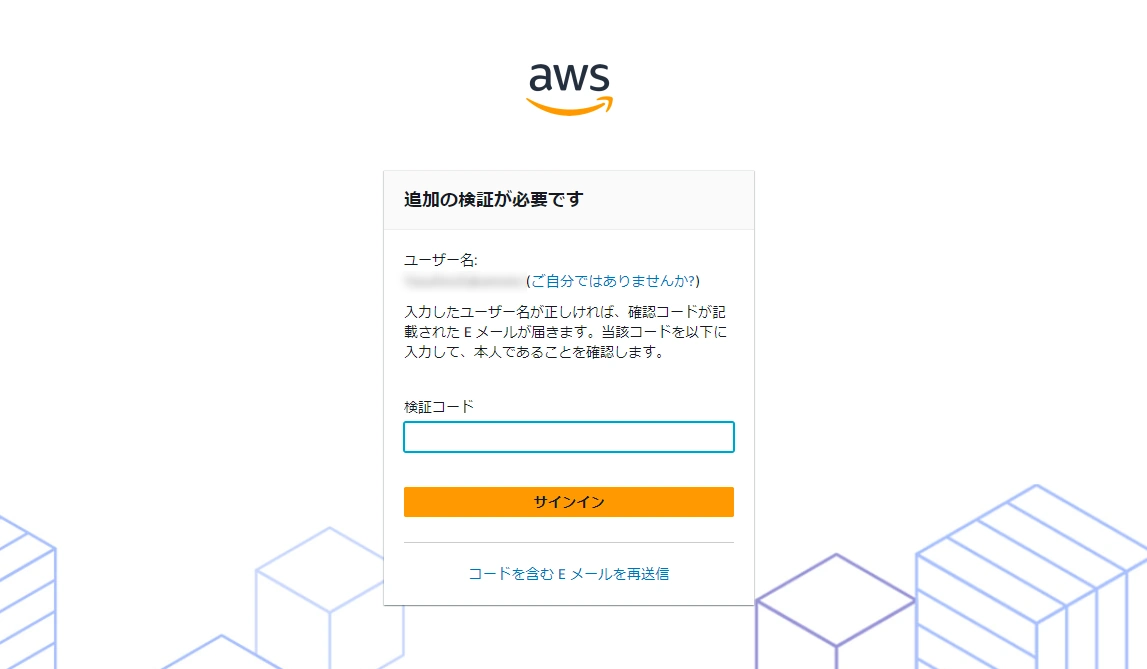
Task: Click the AWS logo lettering
Action: [x=569, y=76]
